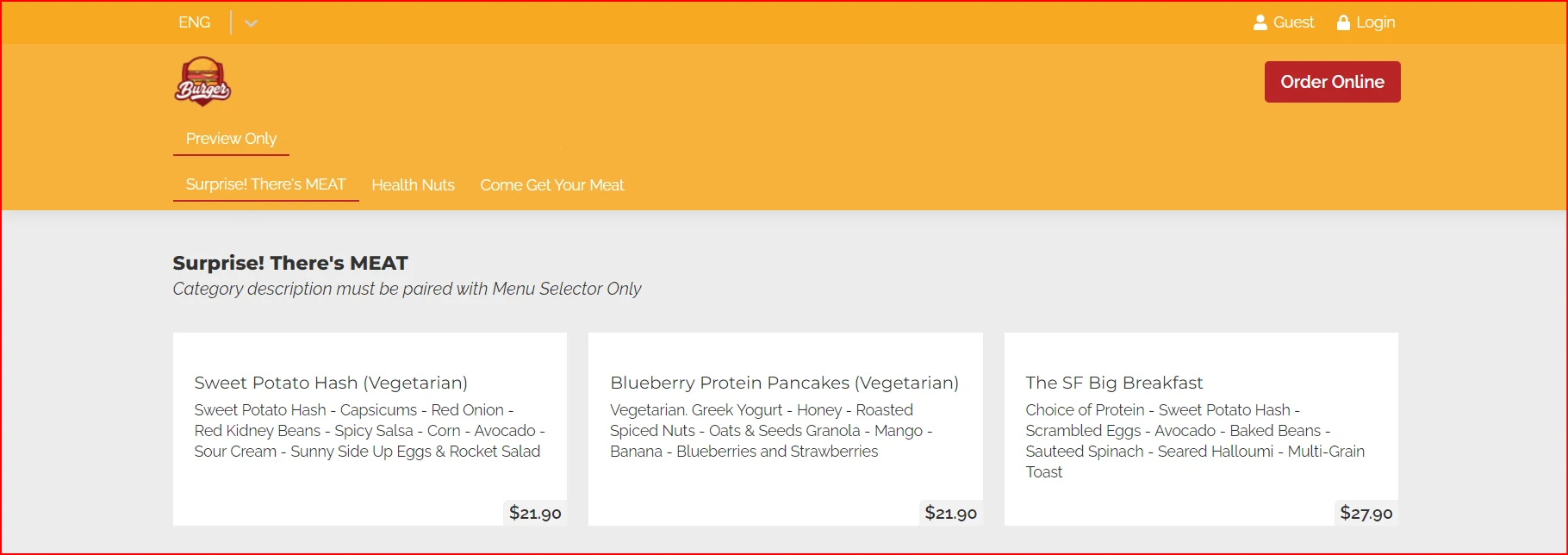This screenshot has width=1568, height=555.
Task: Click the Guest user silhouette icon
Action: pyautogui.click(x=1260, y=22)
